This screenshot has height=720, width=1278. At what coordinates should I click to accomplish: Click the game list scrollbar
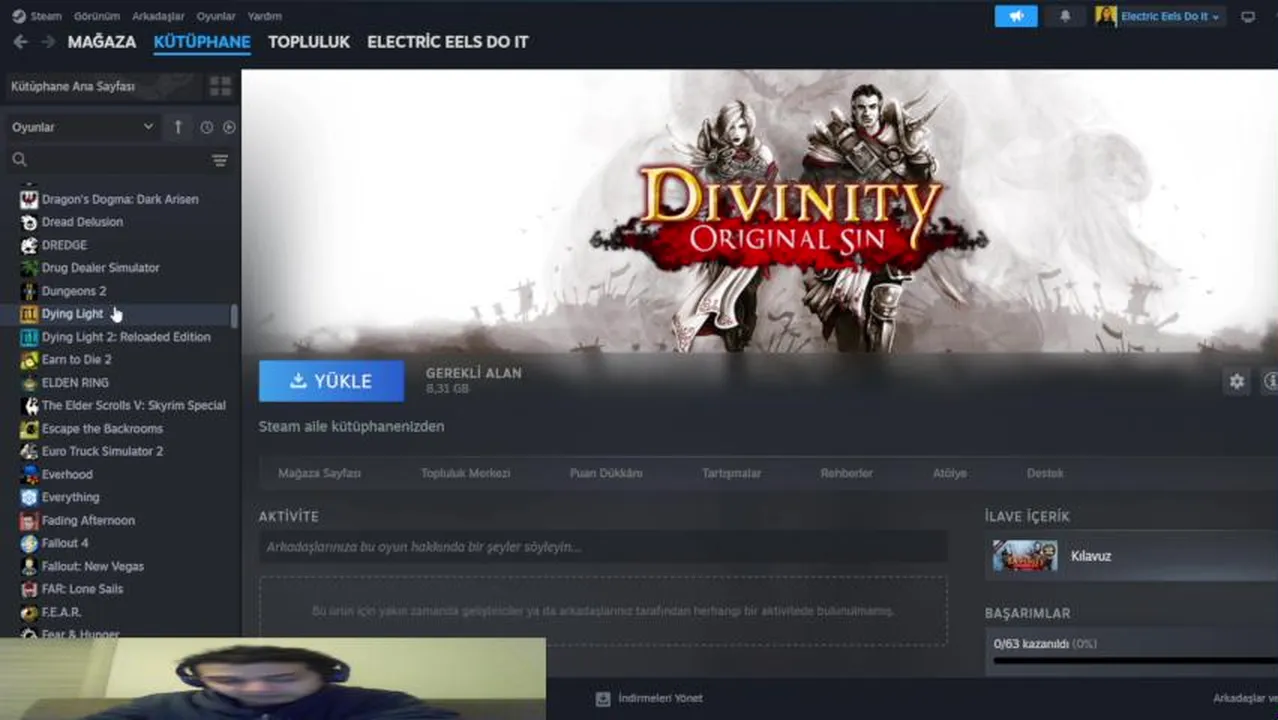234,316
